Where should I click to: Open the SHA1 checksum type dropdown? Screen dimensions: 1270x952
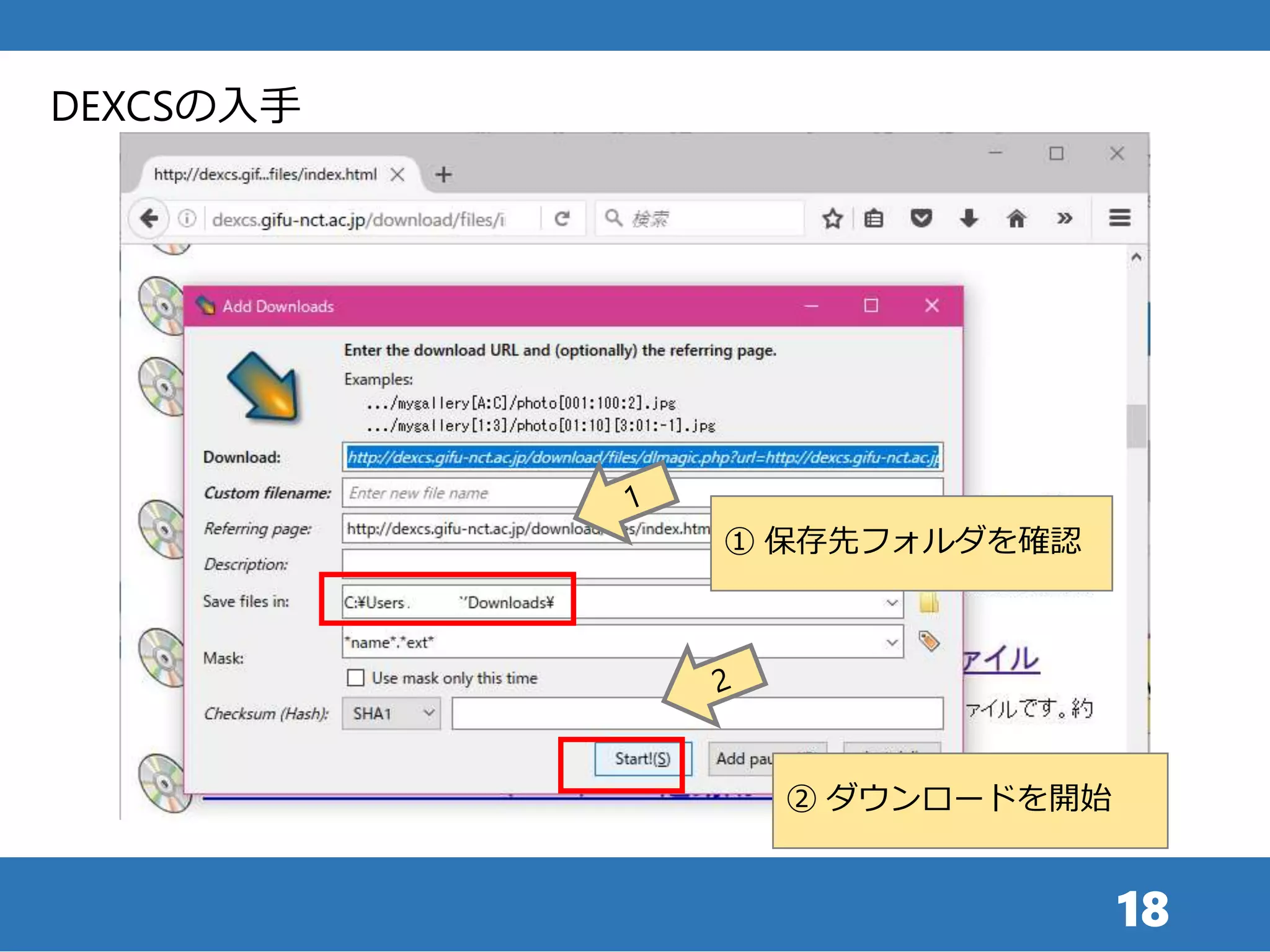pyautogui.click(x=391, y=713)
